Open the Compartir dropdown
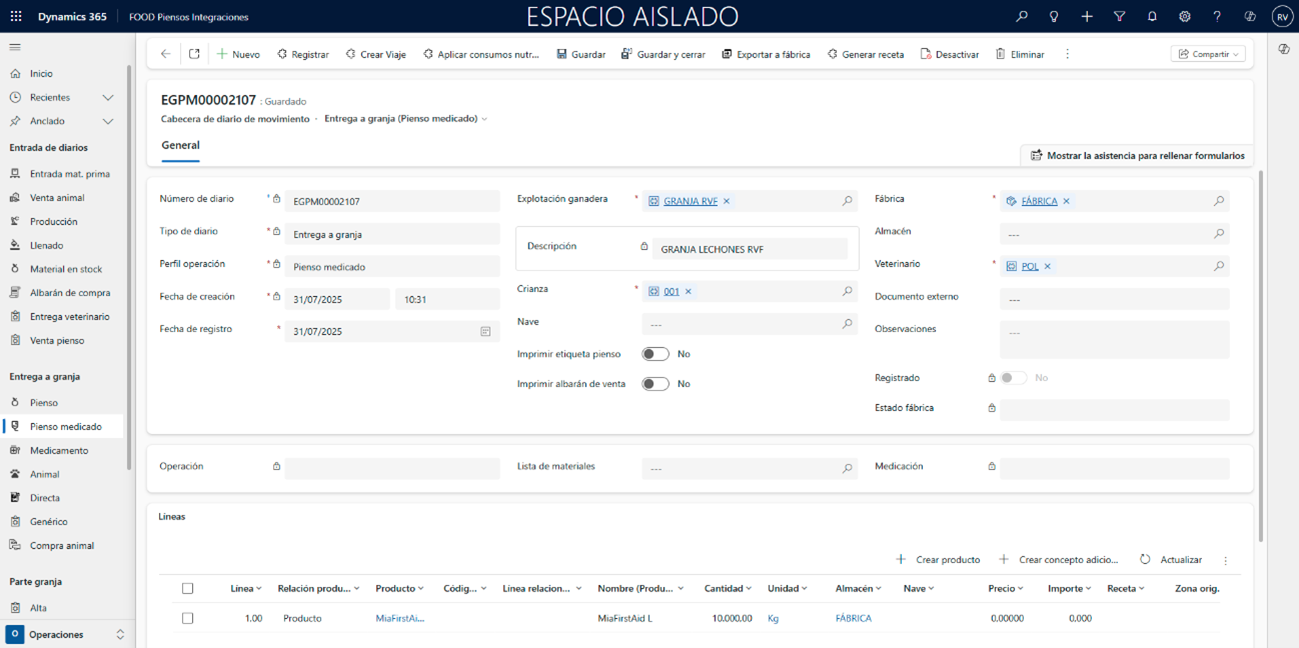The height and width of the screenshot is (648, 1299). click(1208, 54)
